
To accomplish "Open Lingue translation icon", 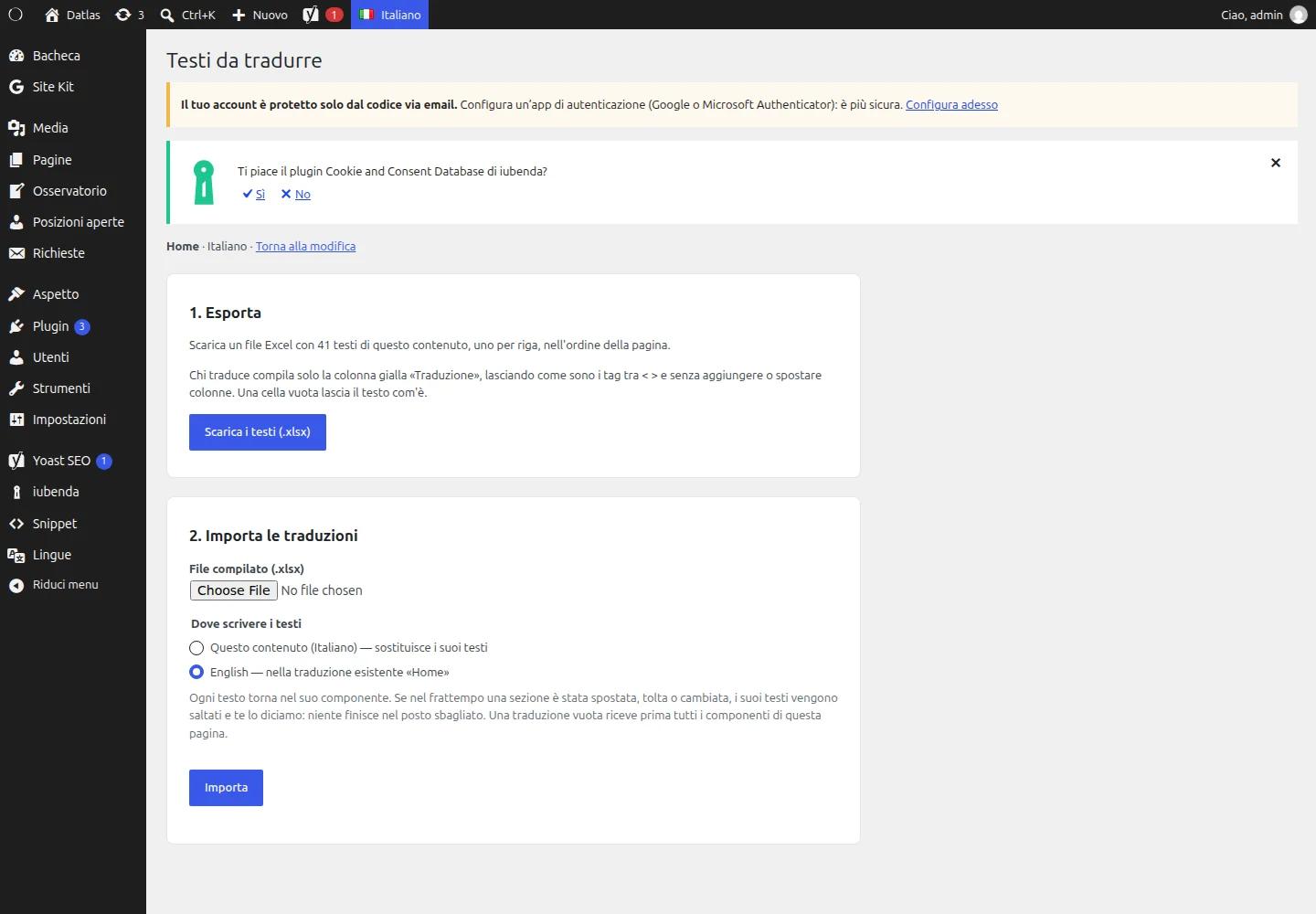I will tap(16, 555).
